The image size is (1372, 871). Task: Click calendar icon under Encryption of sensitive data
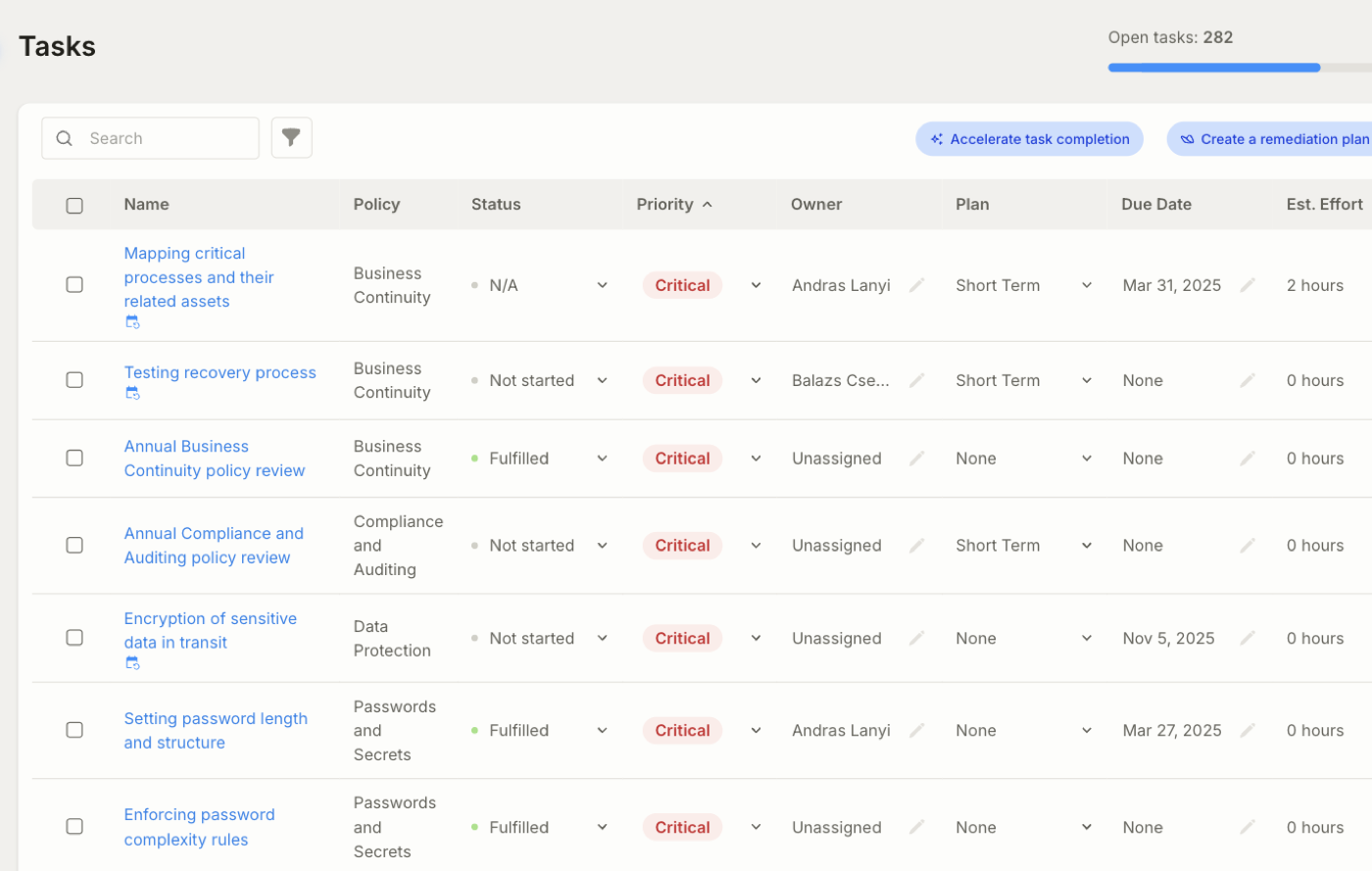tap(132, 663)
